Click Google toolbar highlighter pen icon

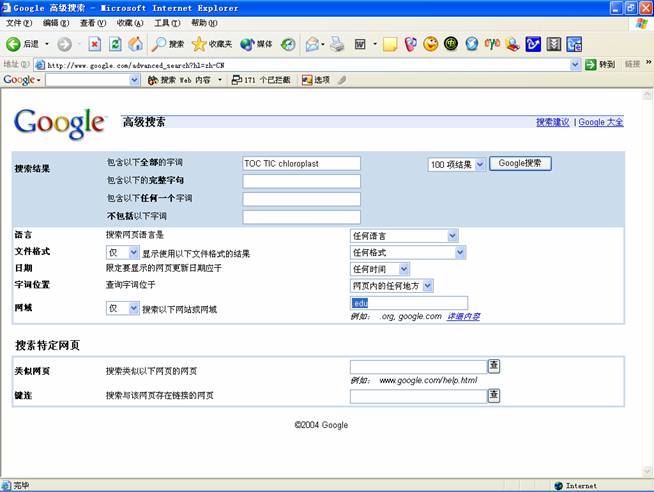342,80
